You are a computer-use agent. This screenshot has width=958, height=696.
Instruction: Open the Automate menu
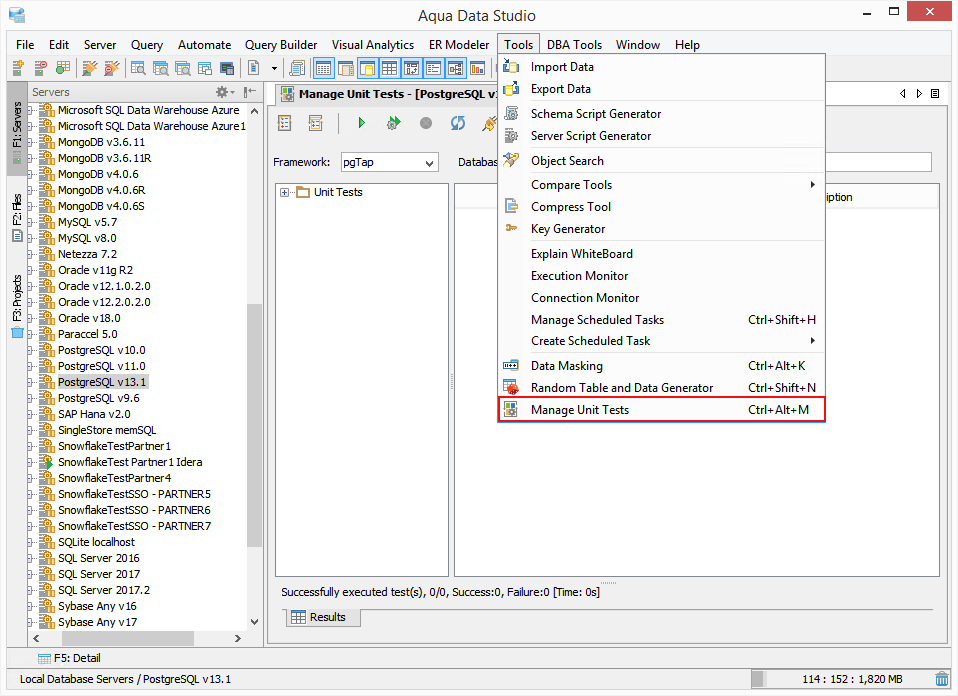coord(205,45)
